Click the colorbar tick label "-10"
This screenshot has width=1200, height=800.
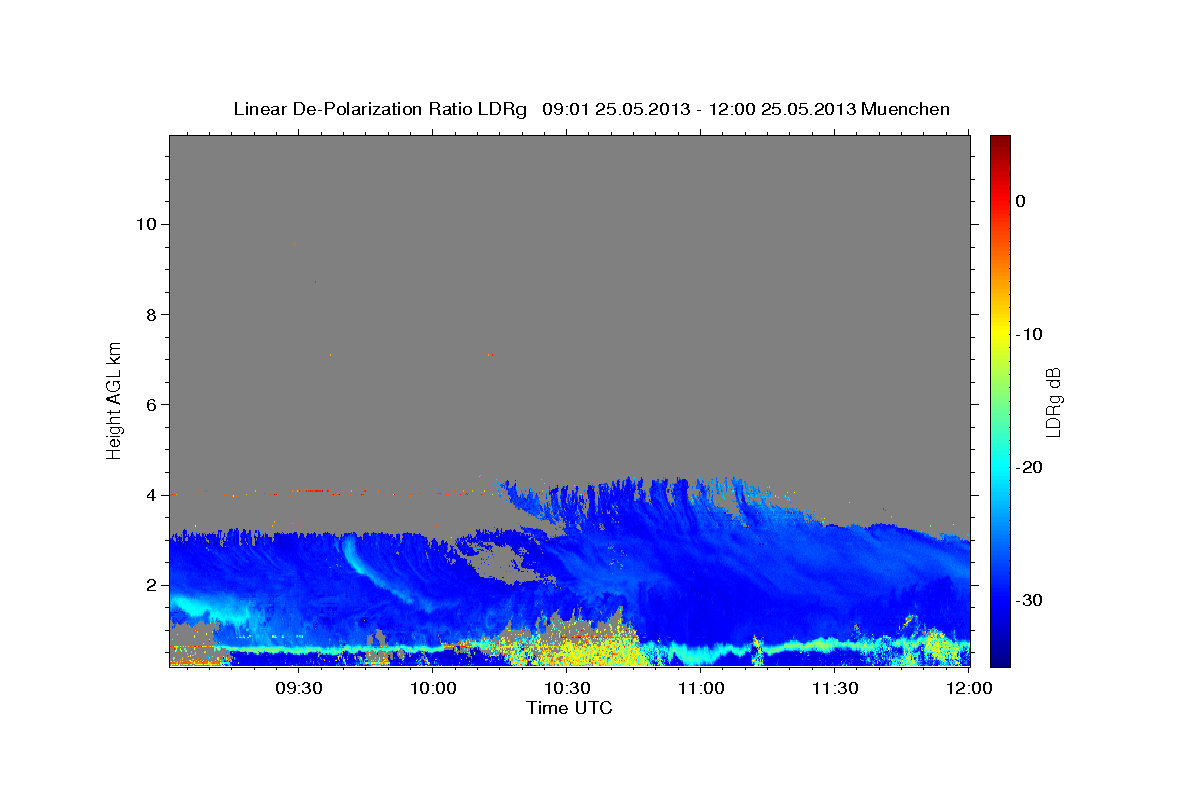[1029, 334]
